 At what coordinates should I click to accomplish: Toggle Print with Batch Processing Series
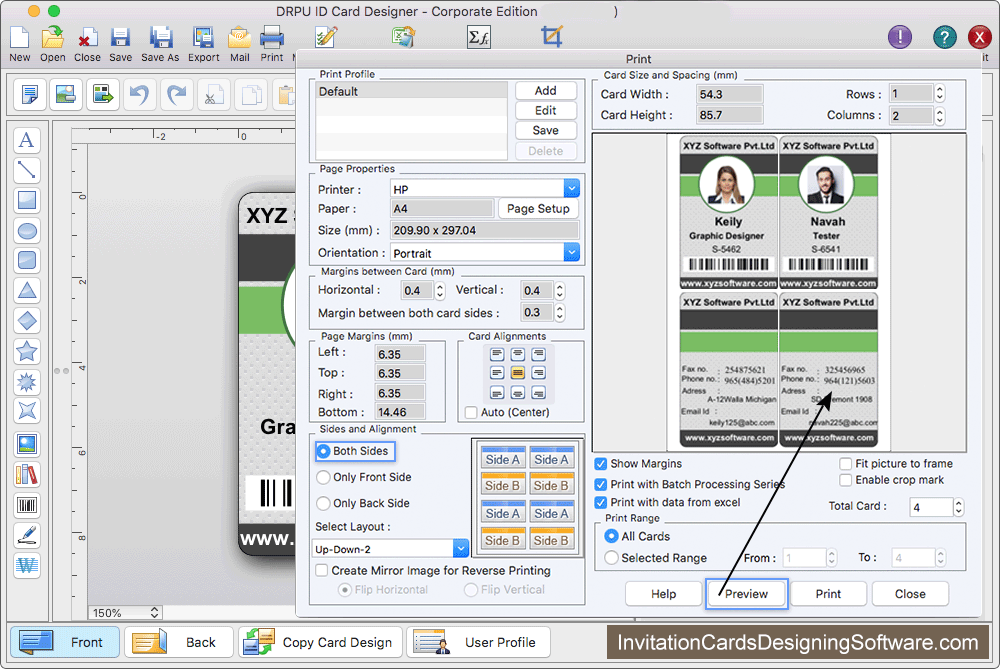coord(601,484)
